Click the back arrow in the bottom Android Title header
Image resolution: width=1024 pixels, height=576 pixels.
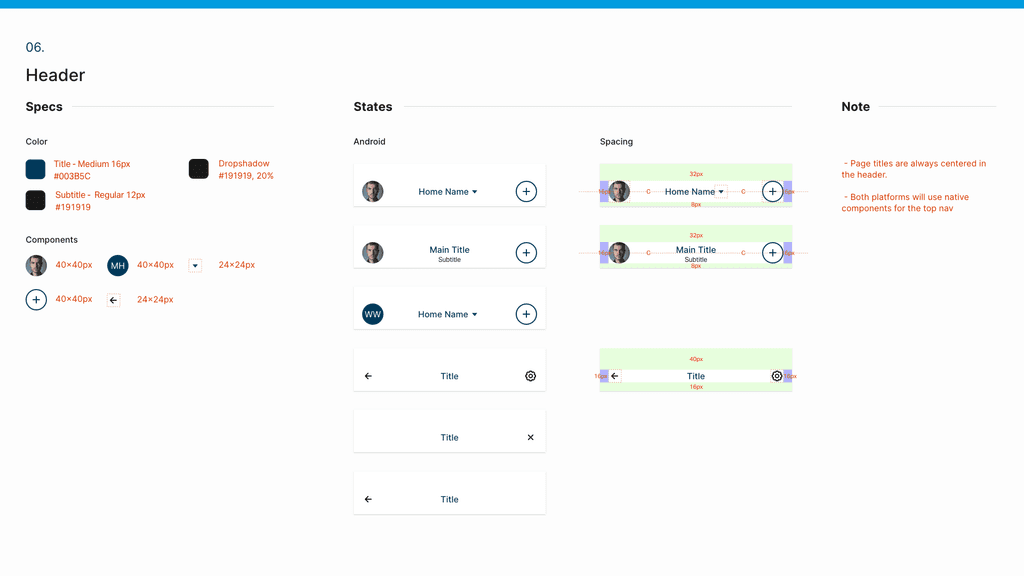click(x=368, y=499)
